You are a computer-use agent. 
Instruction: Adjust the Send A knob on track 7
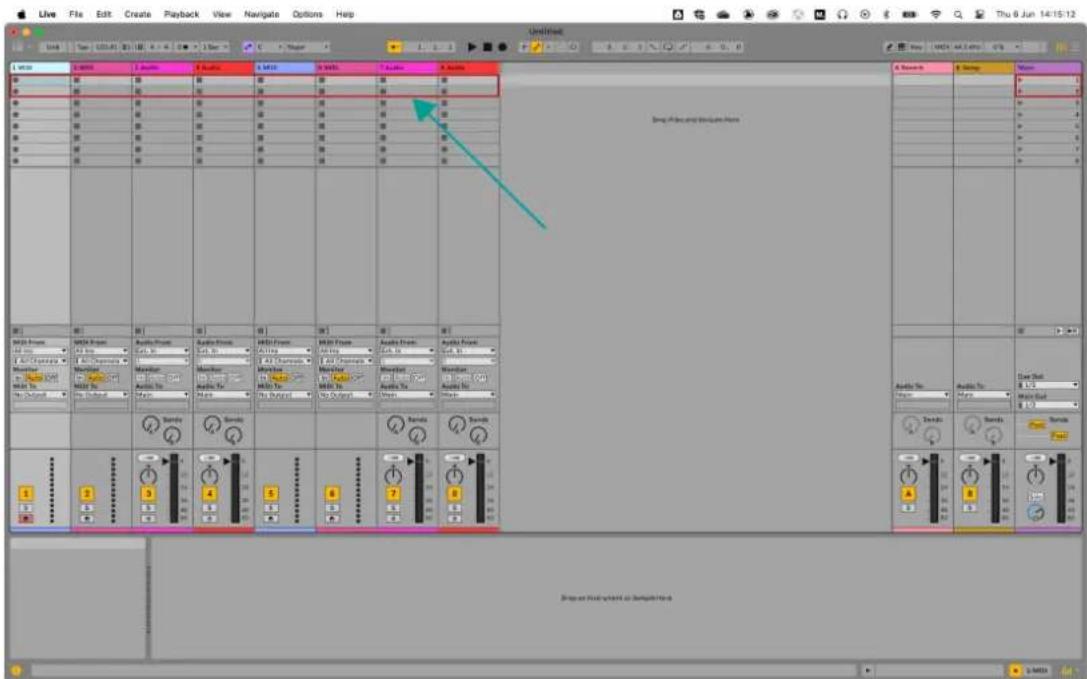pos(395,424)
